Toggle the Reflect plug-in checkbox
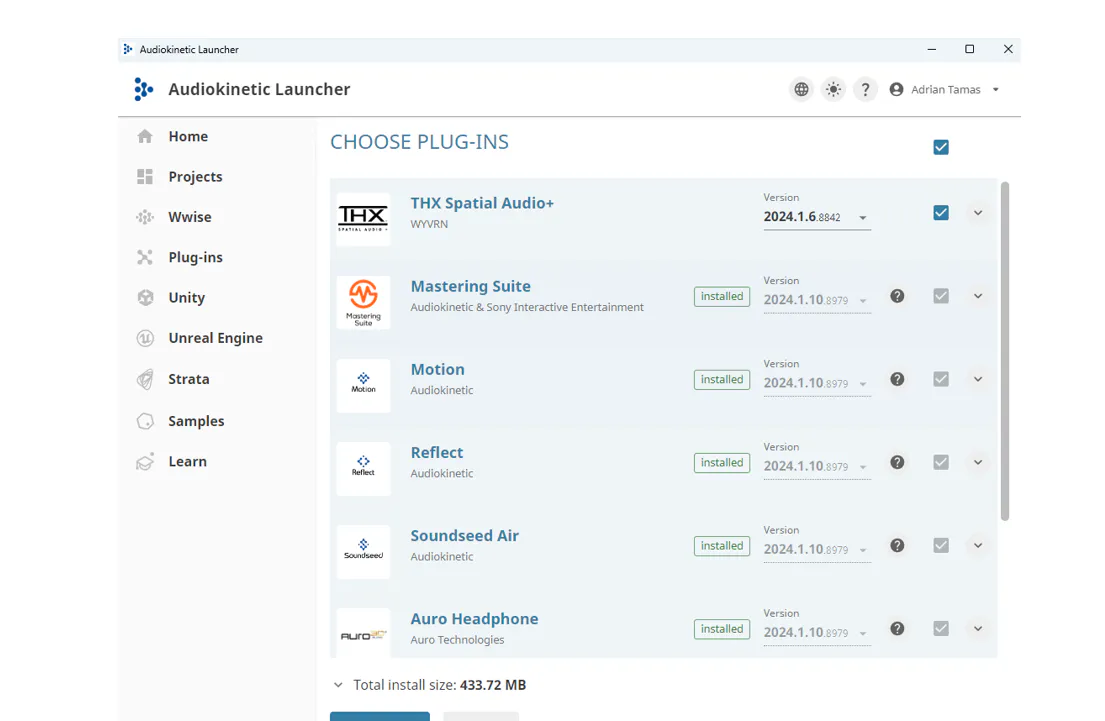Viewport: 1105px width, 721px height. (x=941, y=462)
